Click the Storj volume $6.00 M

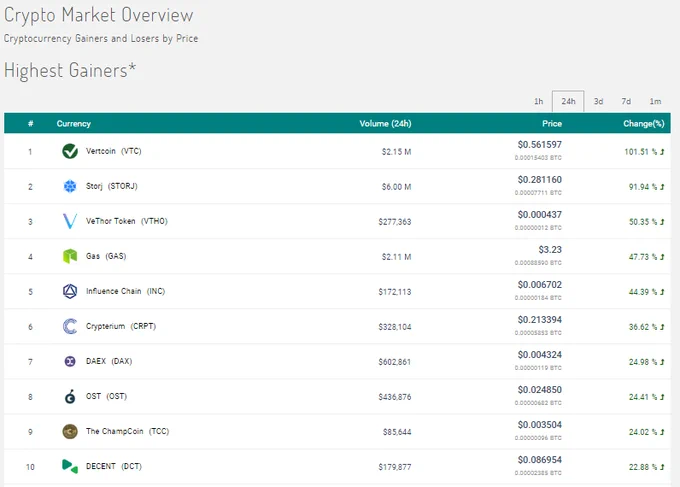point(396,187)
